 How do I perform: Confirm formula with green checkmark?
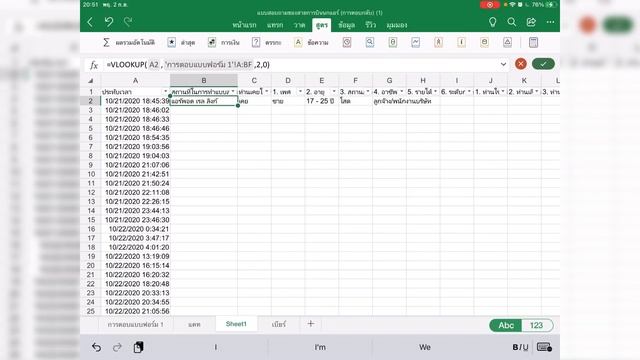point(543,64)
